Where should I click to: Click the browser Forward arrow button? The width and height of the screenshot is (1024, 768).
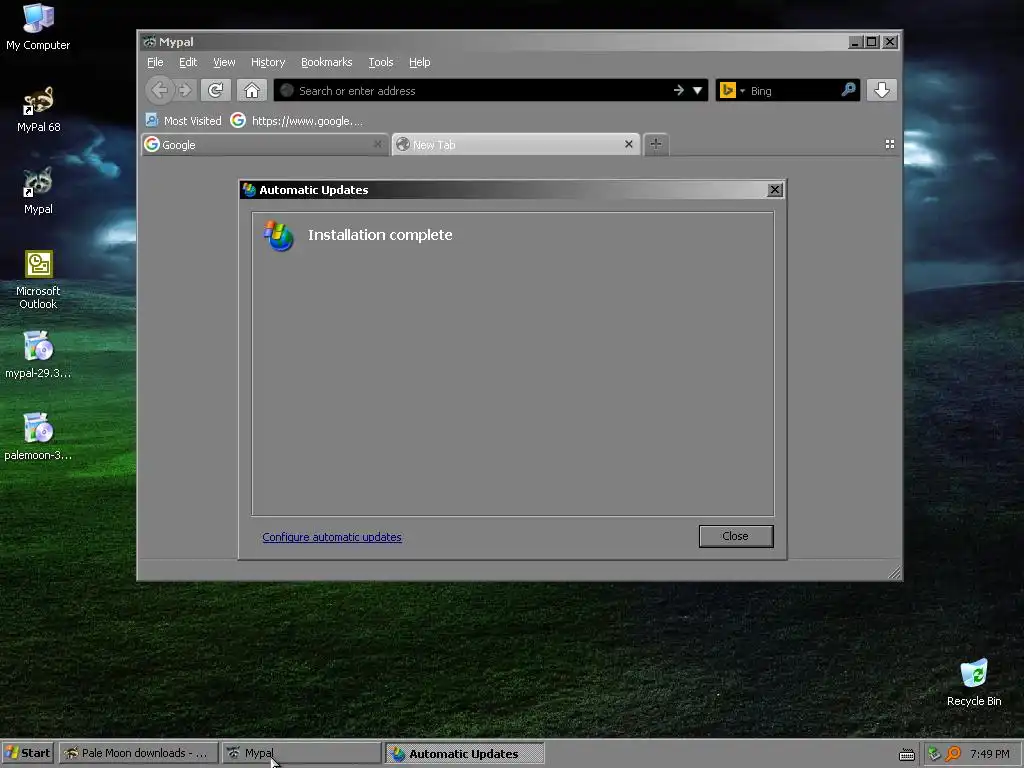pos(185,90)
